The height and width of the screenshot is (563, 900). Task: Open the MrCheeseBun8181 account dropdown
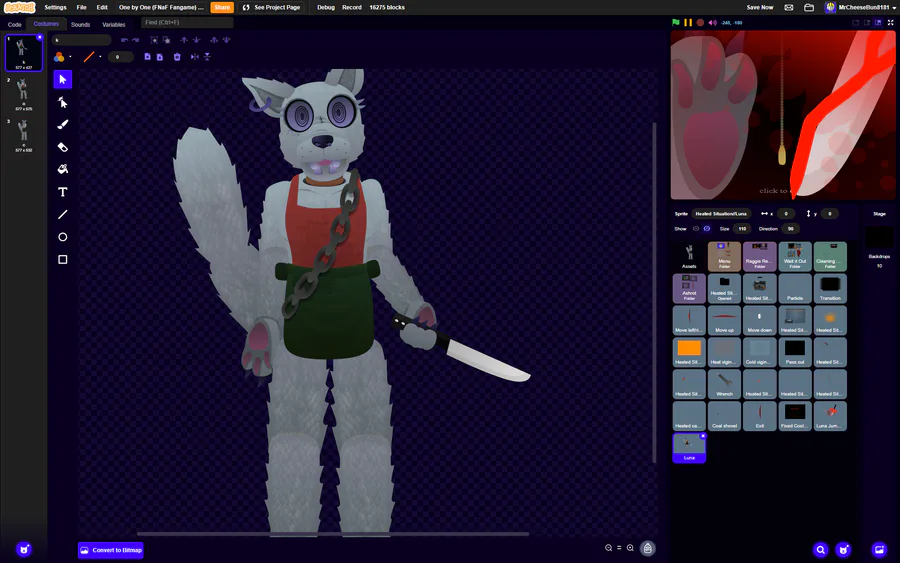860,7
